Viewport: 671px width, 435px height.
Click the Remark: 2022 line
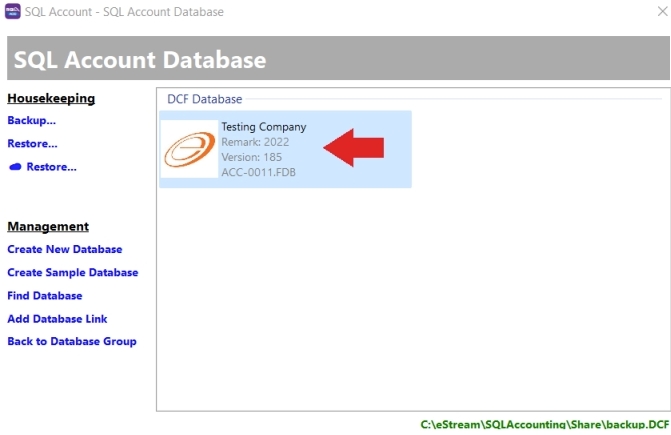255,142
